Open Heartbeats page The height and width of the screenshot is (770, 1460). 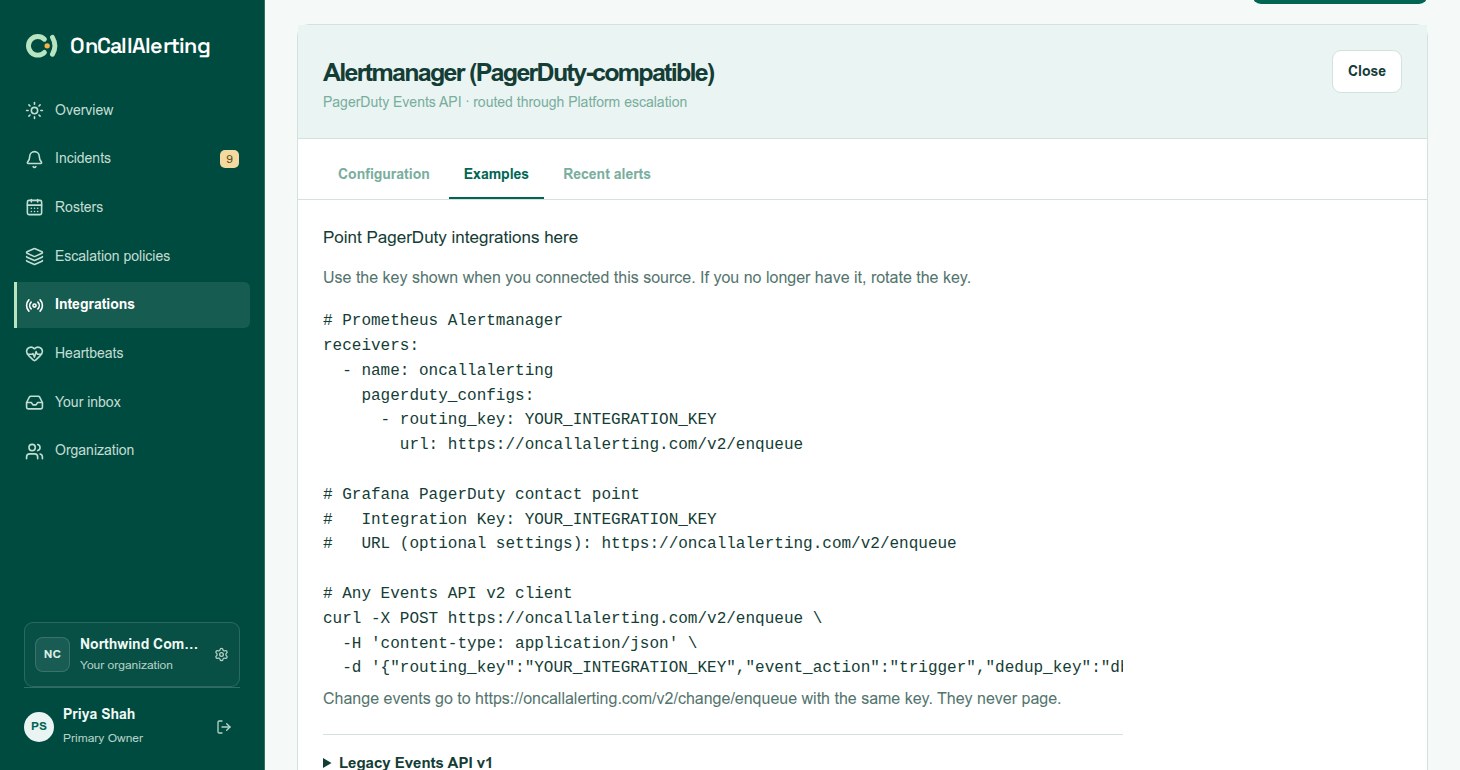pyautogui.click(x=132, y=353)
